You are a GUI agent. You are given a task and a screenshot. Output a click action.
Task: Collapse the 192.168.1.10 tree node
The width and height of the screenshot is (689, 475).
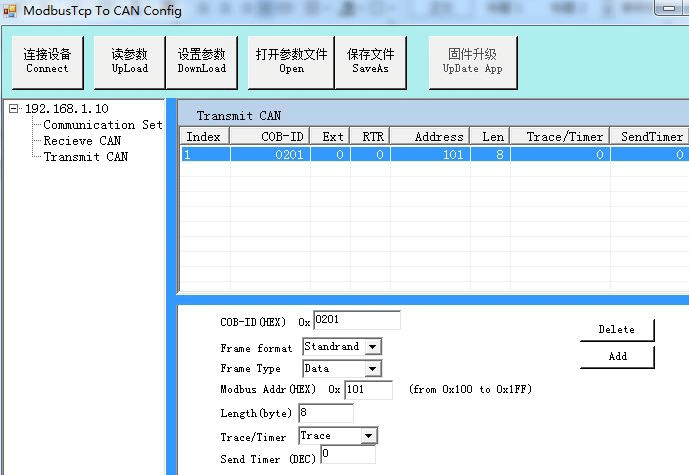[x=14, y=108]
